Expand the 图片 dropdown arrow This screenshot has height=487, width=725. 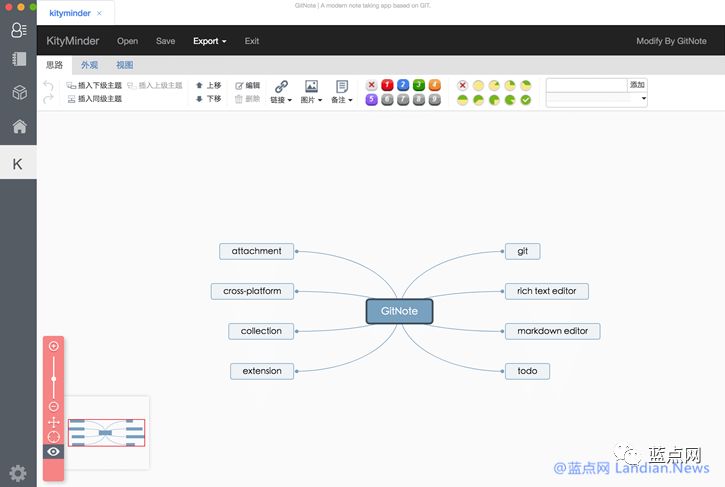coord(320,100)
